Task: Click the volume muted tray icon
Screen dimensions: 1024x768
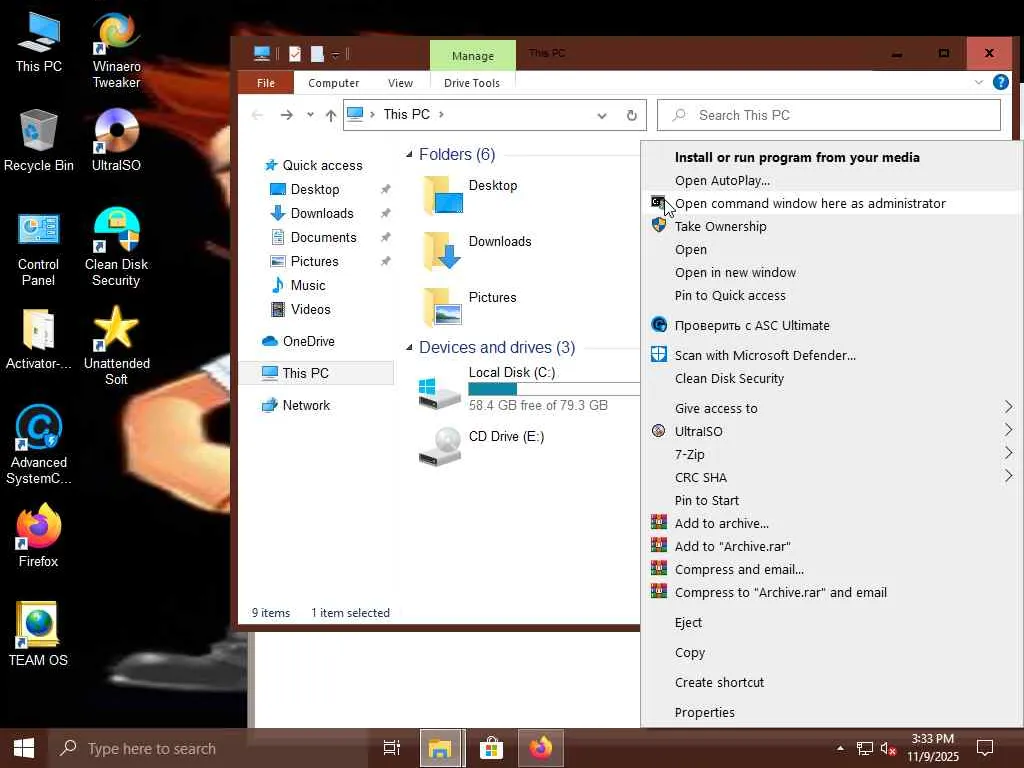Action: 888,748
